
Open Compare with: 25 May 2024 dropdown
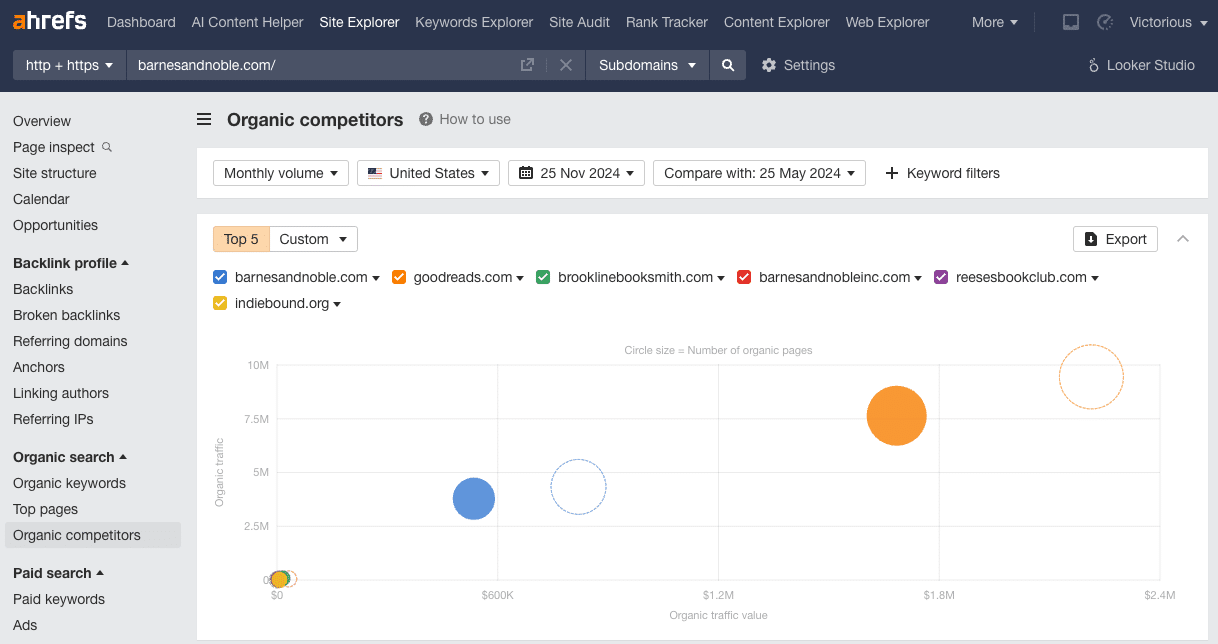point(759,173)
